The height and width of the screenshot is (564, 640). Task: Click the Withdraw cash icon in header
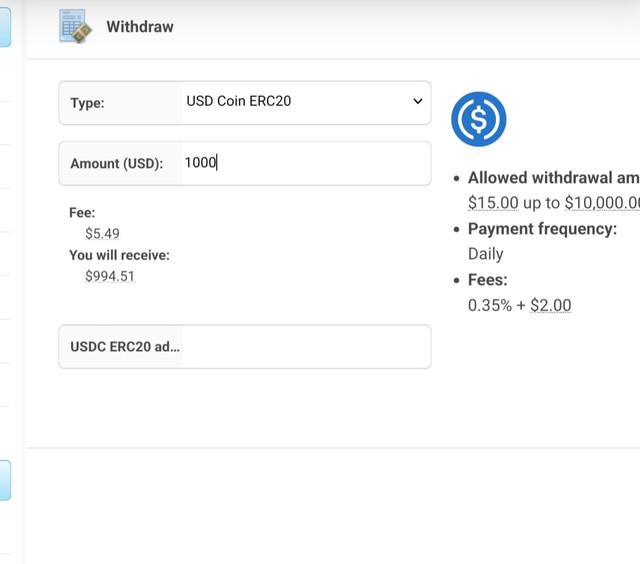pos(76,27)
